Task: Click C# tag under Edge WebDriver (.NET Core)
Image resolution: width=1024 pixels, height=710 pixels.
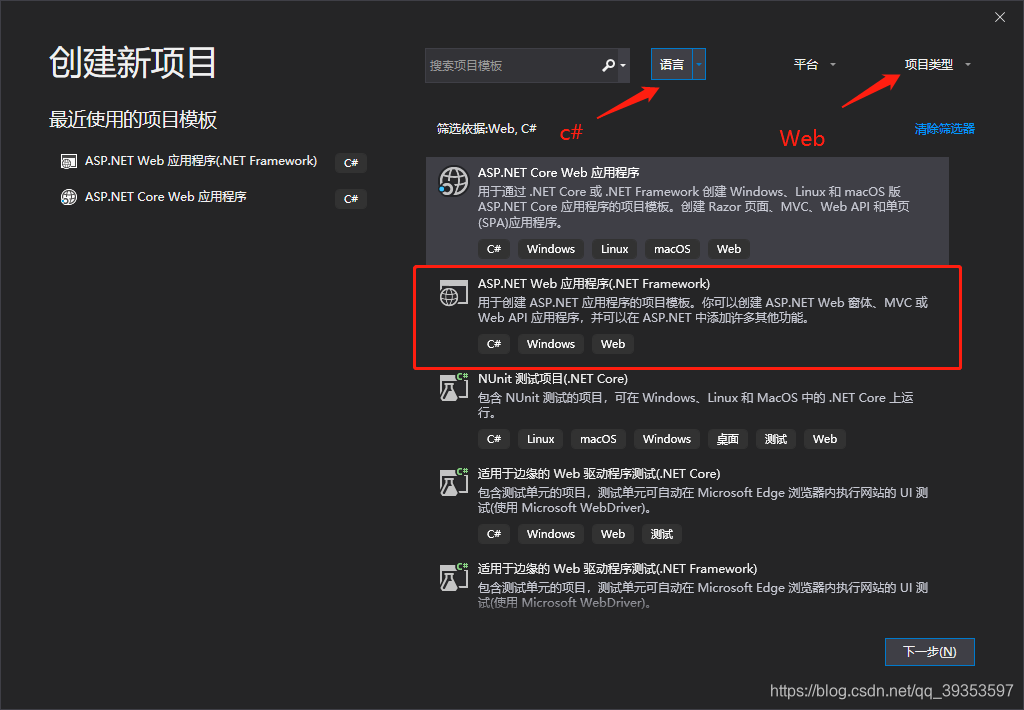Action: [494, 534]
